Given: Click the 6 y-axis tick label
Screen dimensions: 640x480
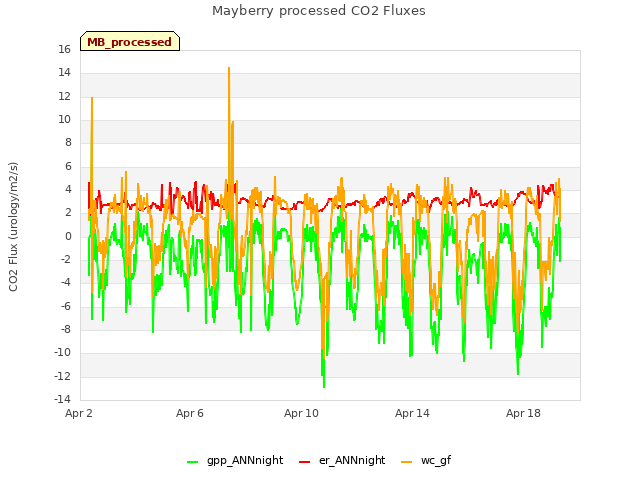Looking at the screenshot, I should [68, 166].
